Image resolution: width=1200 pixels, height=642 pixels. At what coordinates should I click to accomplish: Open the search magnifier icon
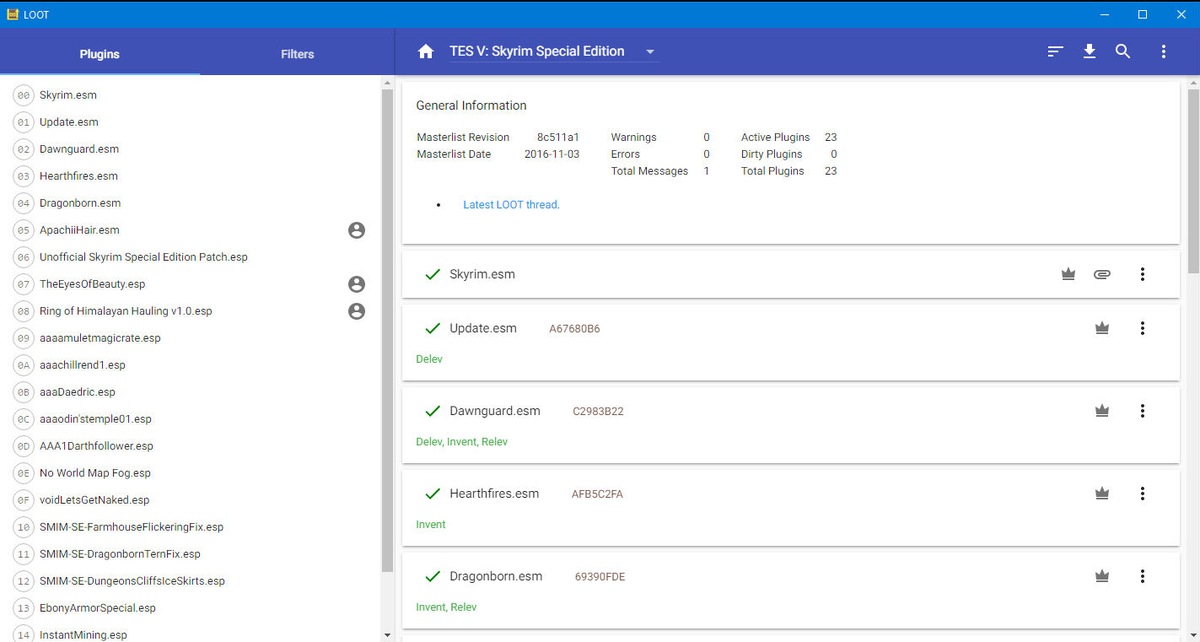click(x=1123, y=52)
